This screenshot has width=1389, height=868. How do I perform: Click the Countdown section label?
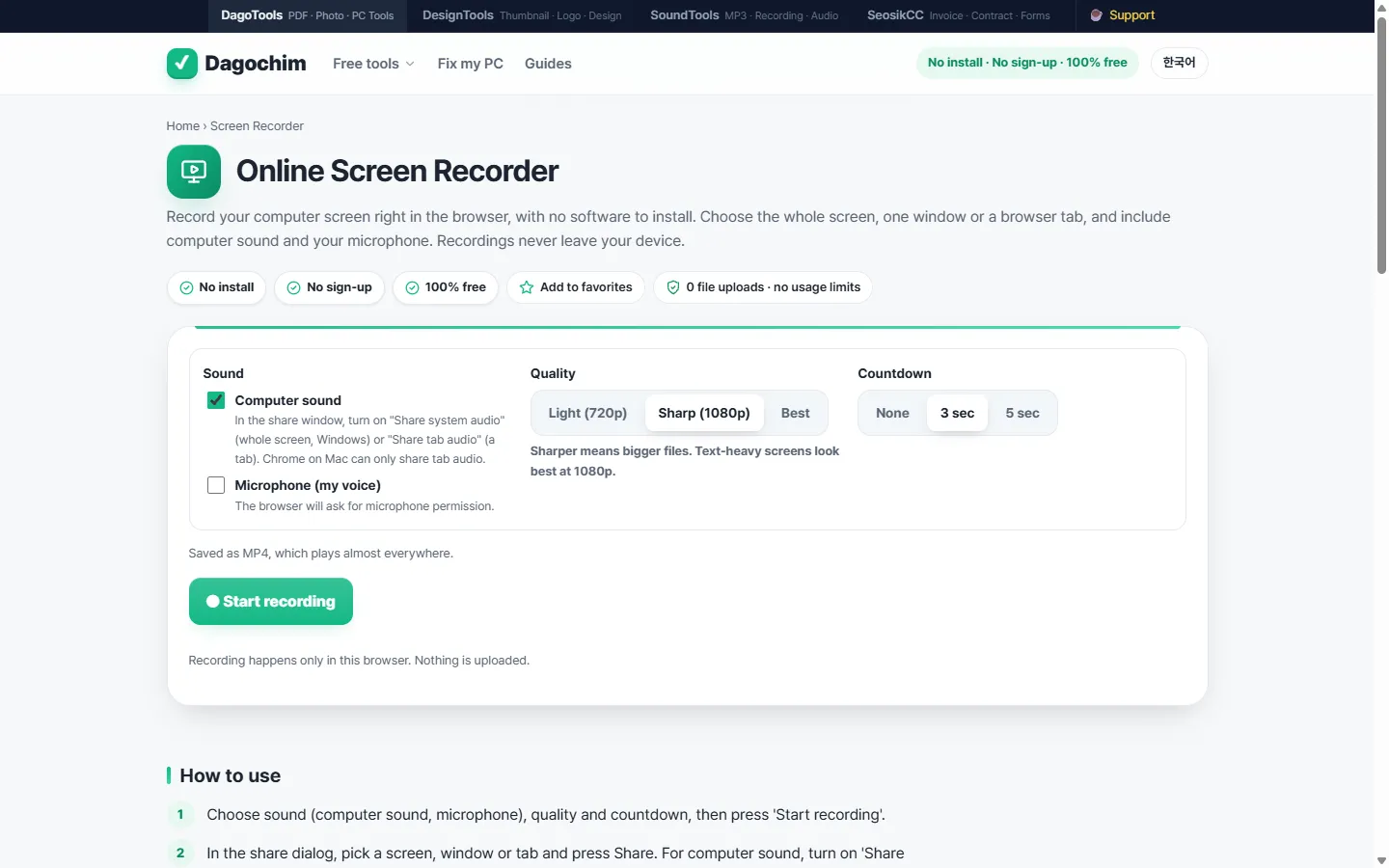click(x=894, y=373)
